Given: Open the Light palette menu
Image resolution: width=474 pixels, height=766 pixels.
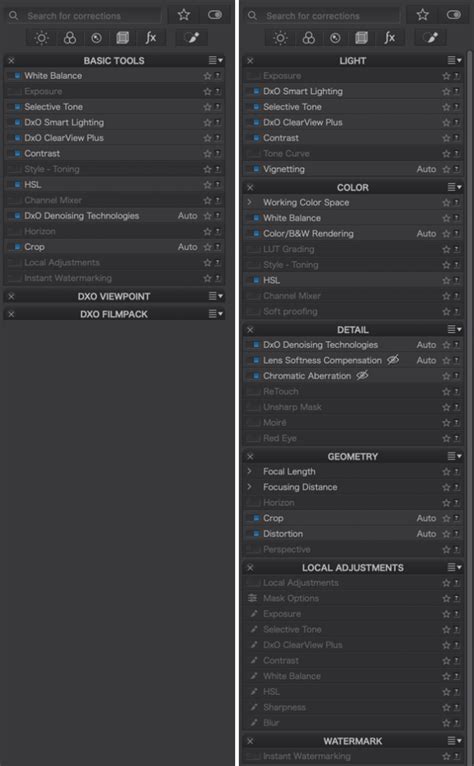Looking at the screenshot, I should click(x=454, y=61).
